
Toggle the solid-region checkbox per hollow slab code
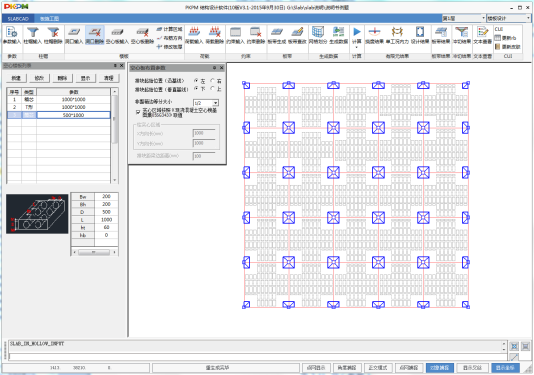click(138, 112)
